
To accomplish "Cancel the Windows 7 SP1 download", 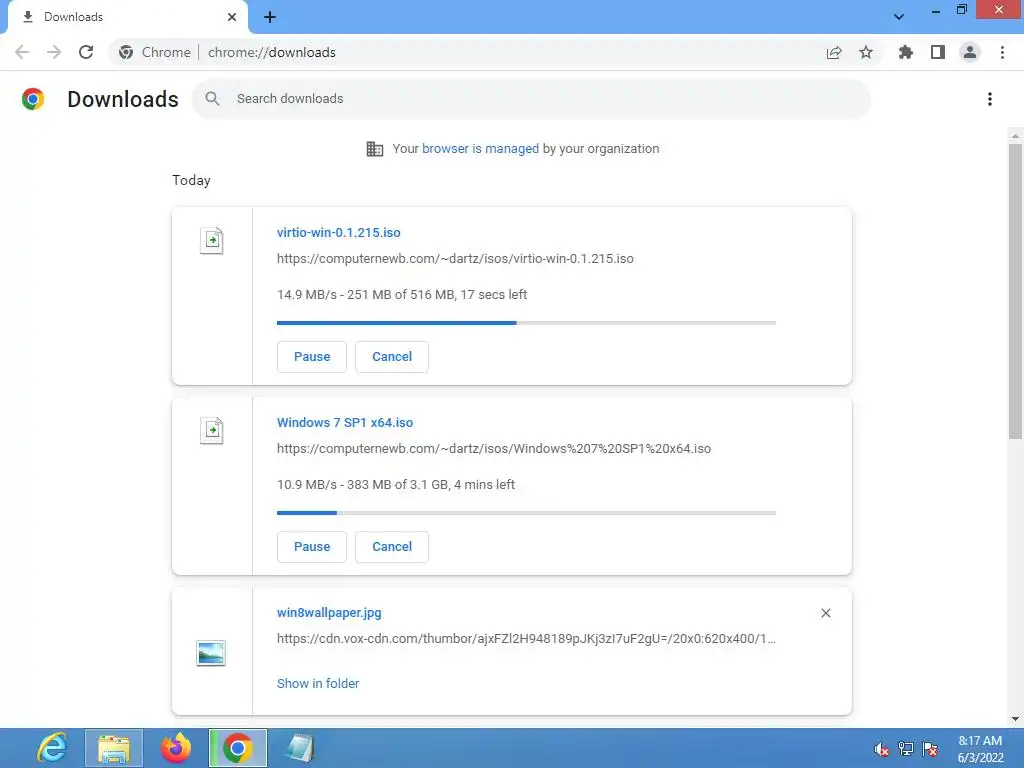I will click(392, 547).
